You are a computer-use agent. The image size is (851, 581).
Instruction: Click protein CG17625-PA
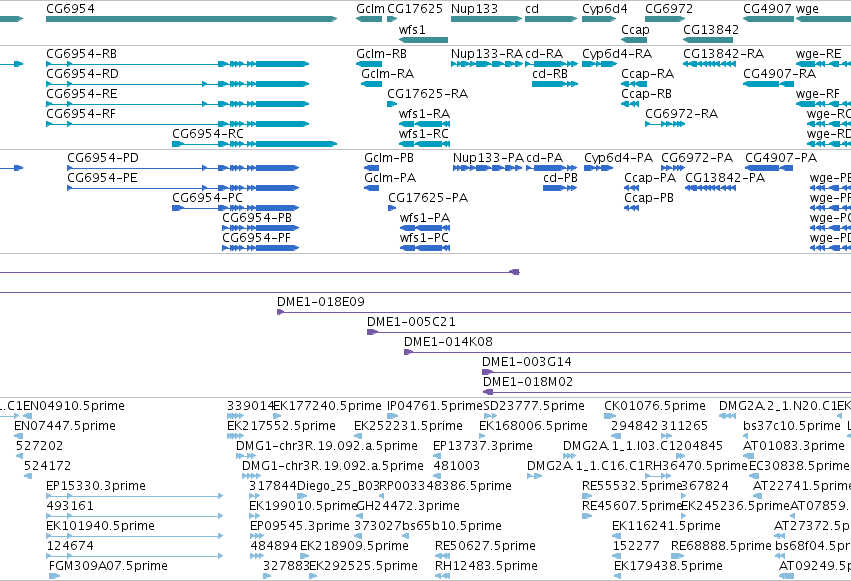(x=428, y=198)
